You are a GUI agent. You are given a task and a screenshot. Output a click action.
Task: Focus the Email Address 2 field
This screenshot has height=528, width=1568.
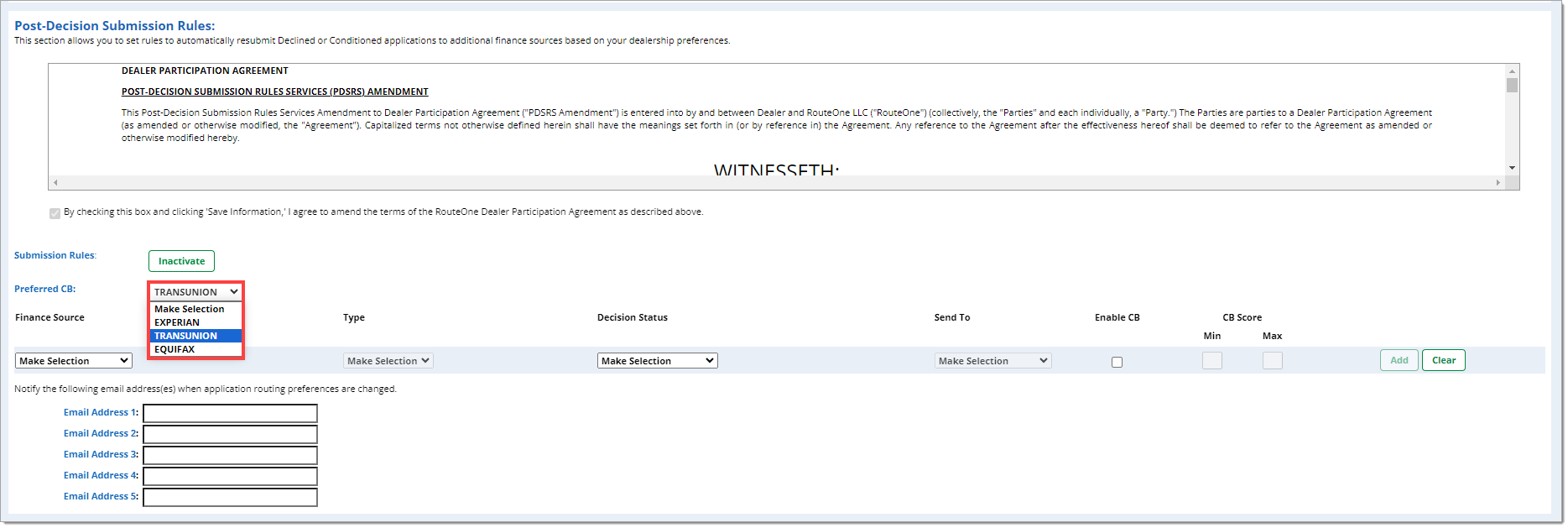230,434
